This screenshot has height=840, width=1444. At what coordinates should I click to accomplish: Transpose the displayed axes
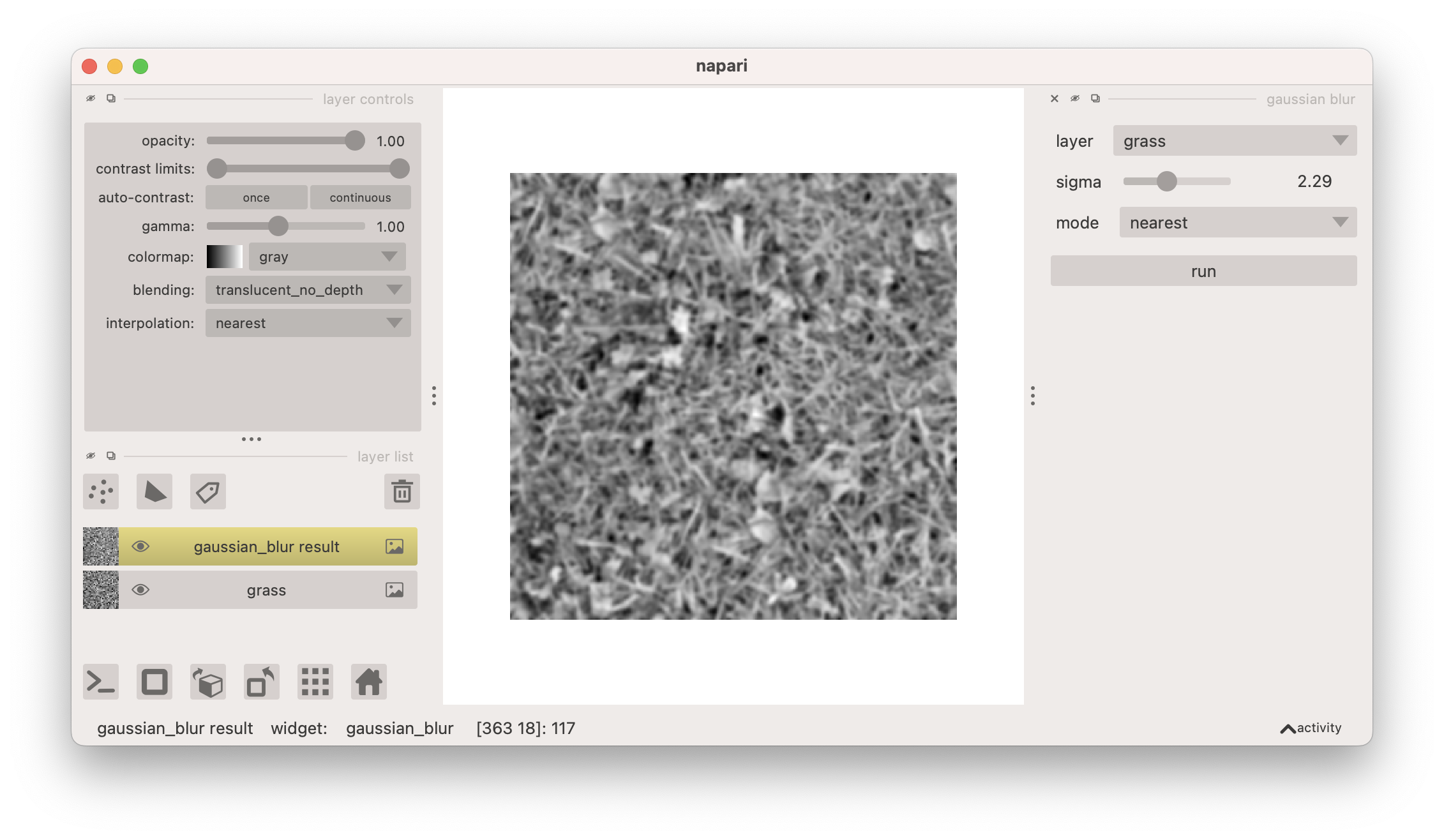[x=261, y=681]
